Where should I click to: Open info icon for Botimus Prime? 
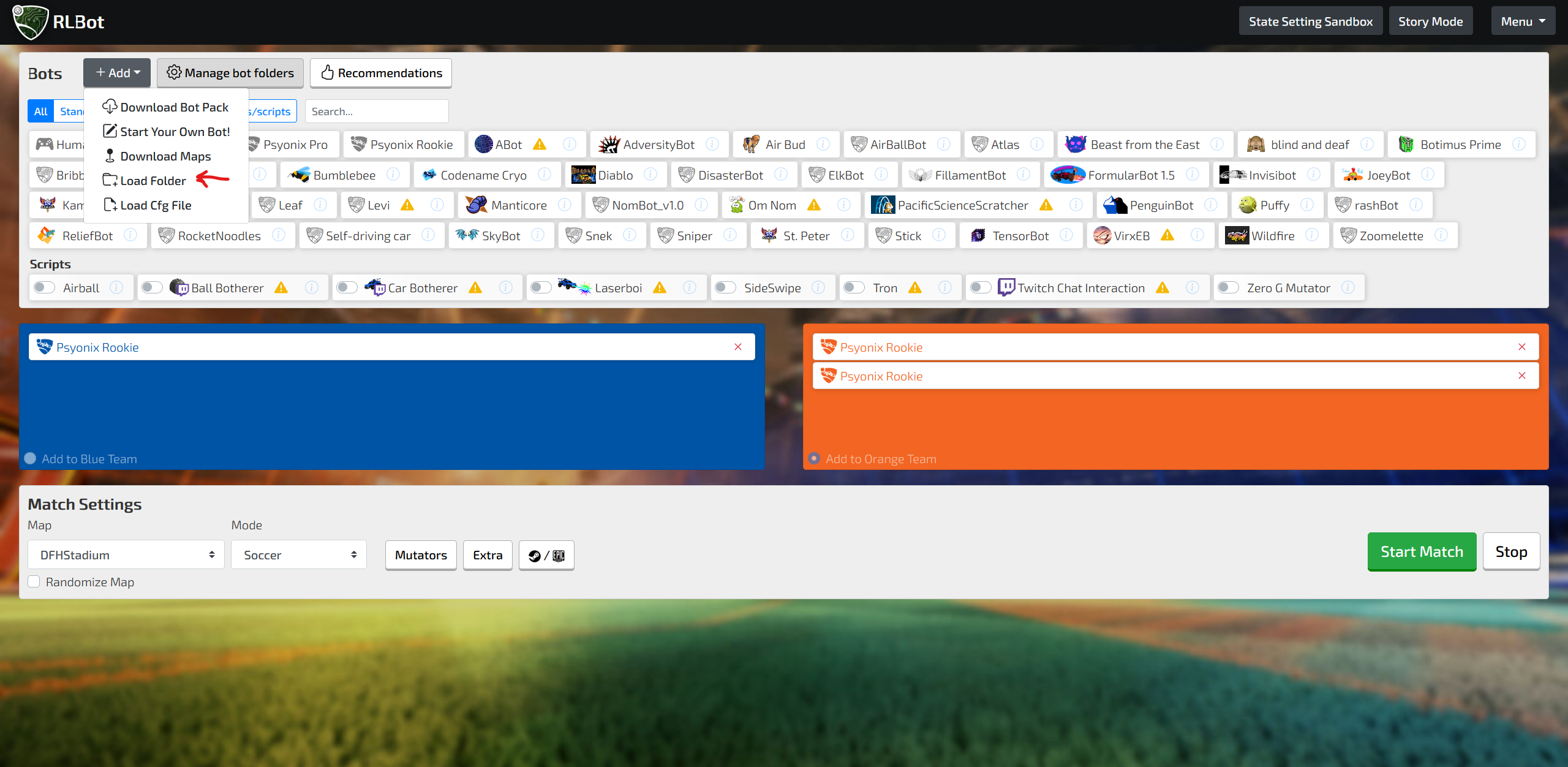pos(1519,145)
